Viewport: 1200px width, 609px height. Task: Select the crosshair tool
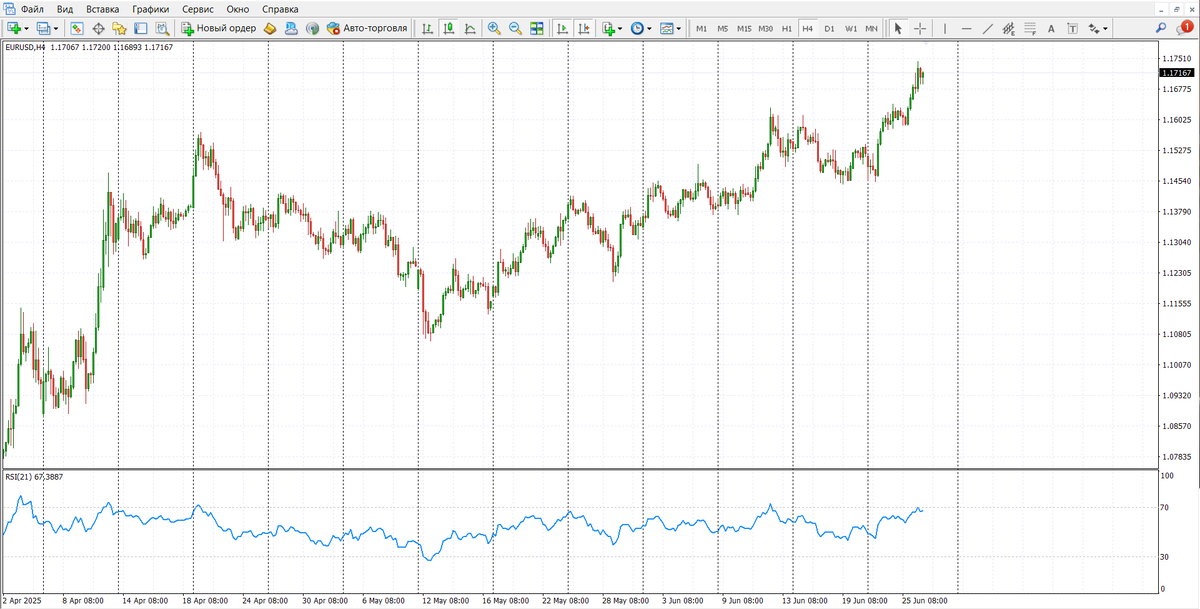(x=920, y=28)
